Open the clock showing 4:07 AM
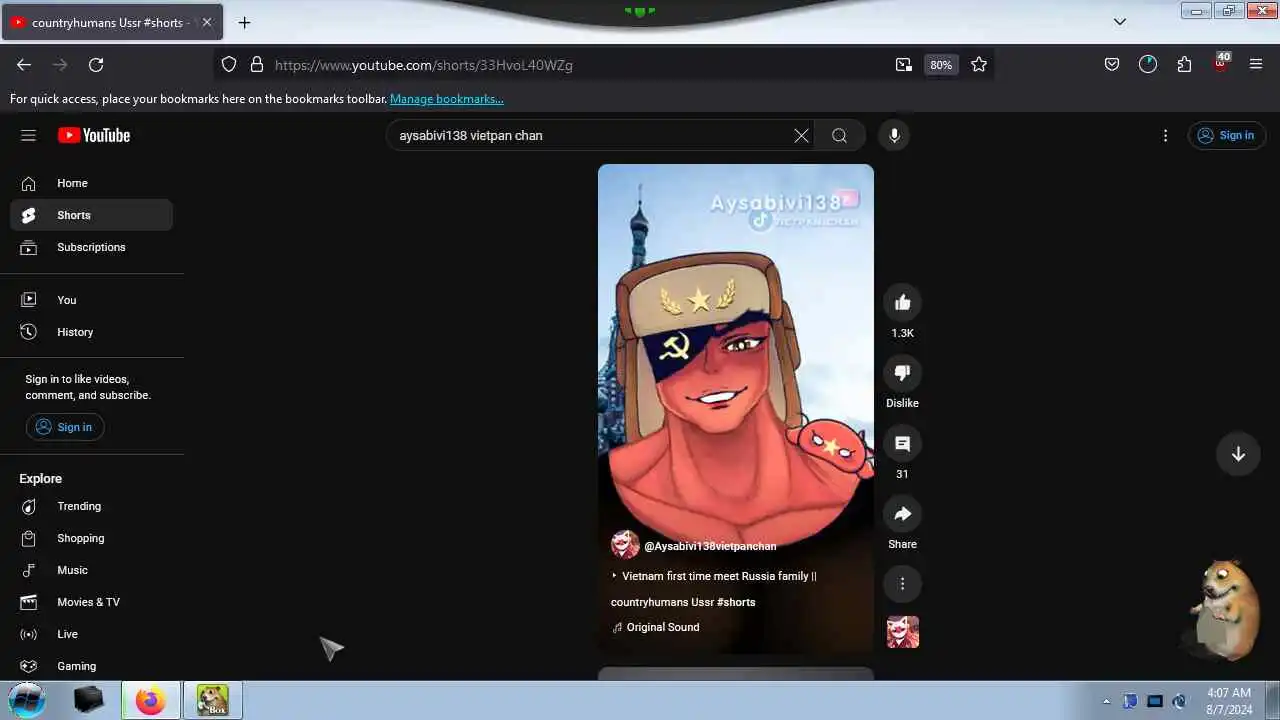Image resolution: width=1280 pixels, height=720 pixels. pyautogui.click(x=1229, y=700)
